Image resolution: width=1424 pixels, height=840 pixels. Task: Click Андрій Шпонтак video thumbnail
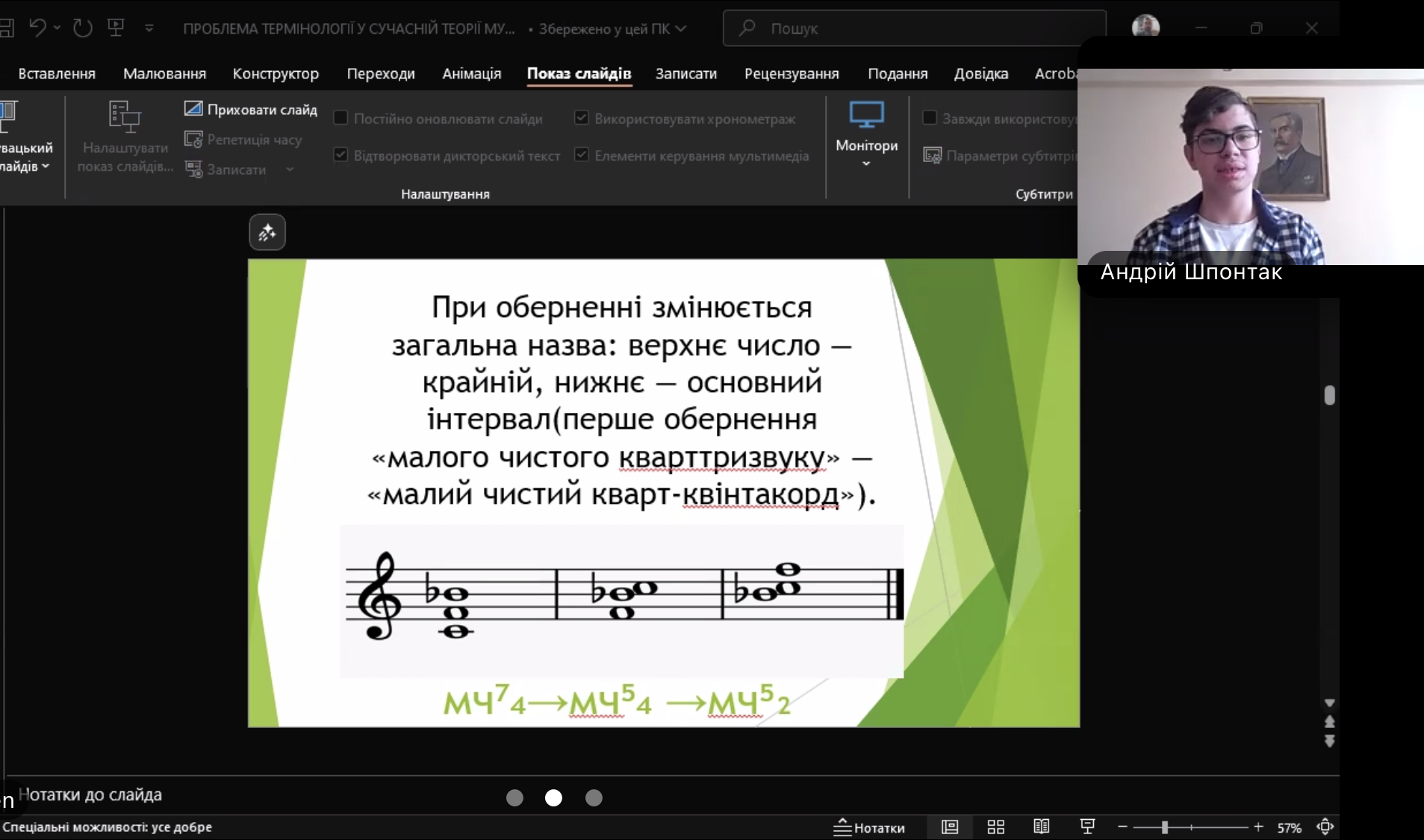click(x=1251, y=167)
